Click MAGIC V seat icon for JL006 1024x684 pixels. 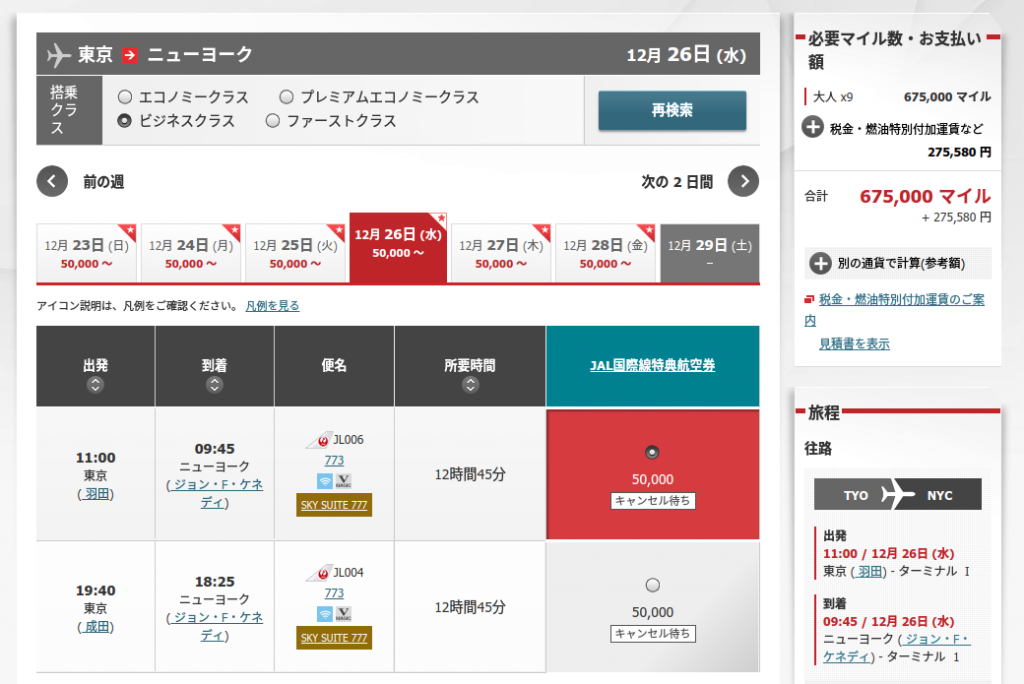click(344, 481)
